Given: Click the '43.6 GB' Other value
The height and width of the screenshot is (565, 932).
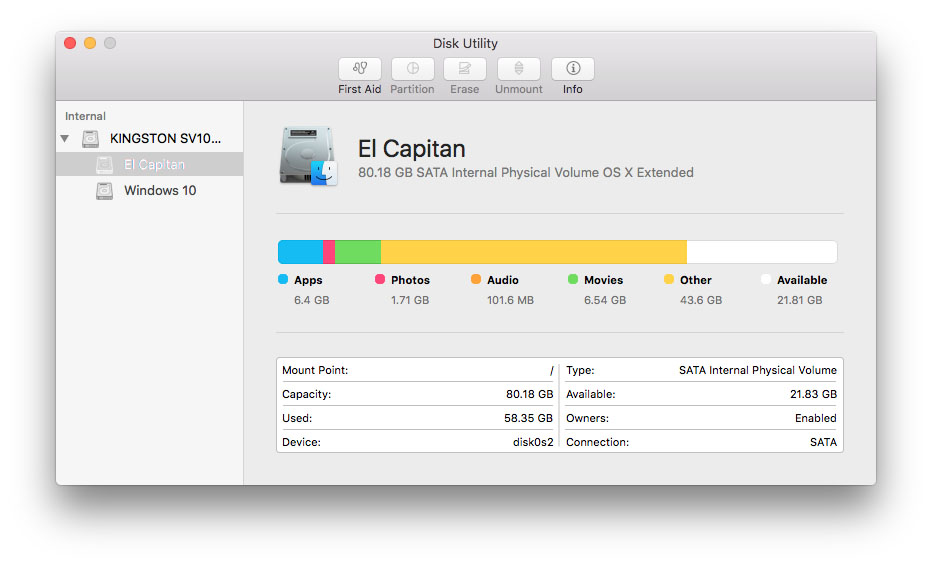Looking at the screenshot, I should click(701, 300).
